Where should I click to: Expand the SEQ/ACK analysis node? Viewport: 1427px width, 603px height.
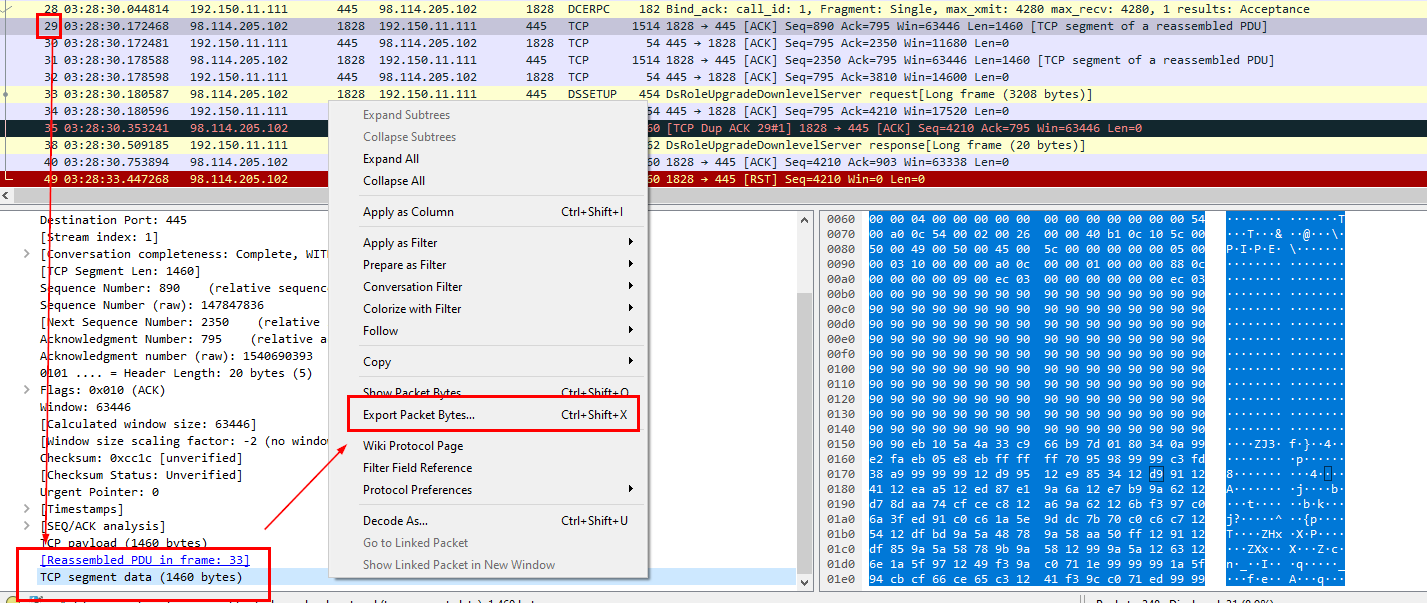tap(26, 526)
